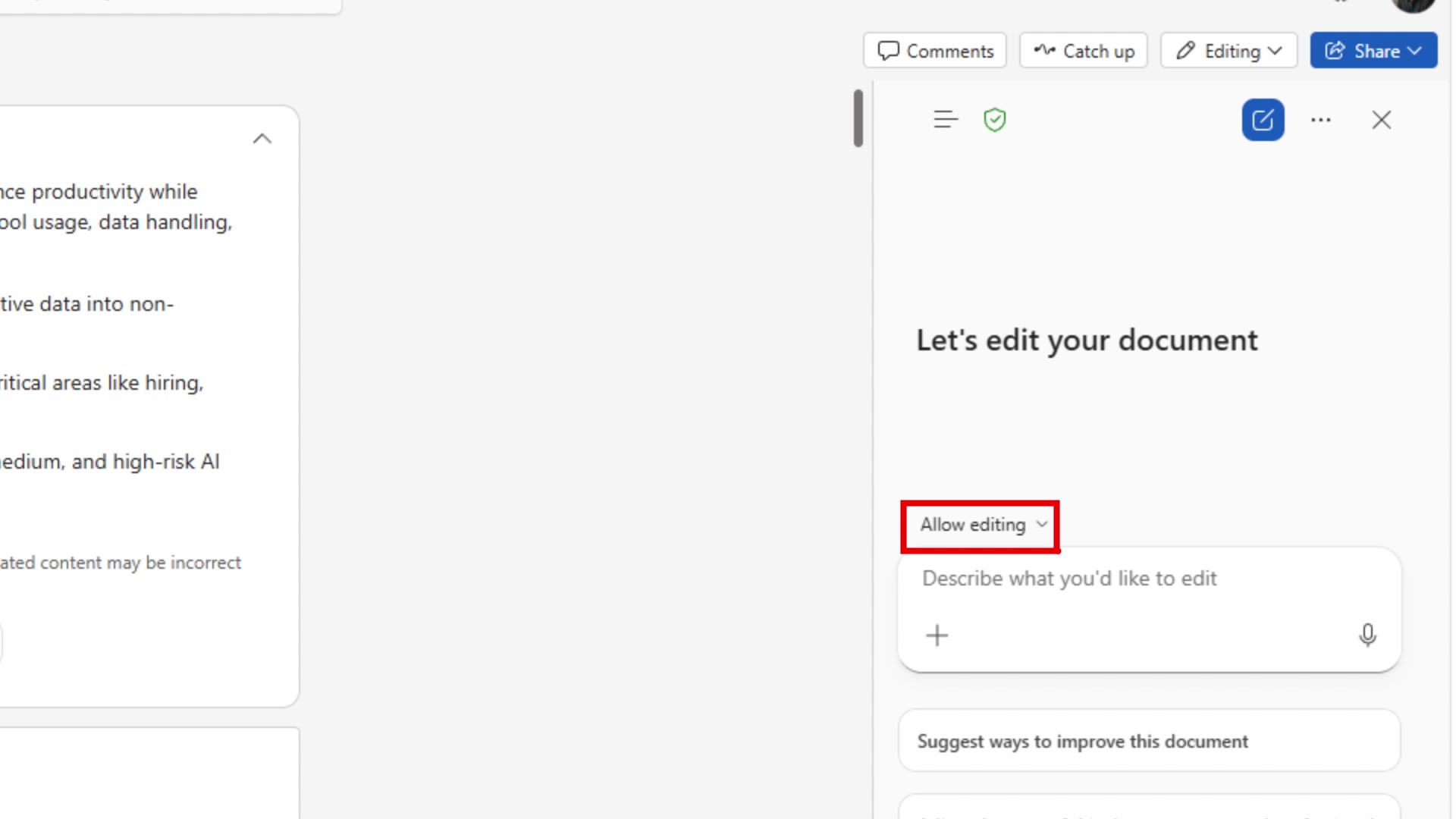Open the more options ellipsis menu

point(1320,120)
